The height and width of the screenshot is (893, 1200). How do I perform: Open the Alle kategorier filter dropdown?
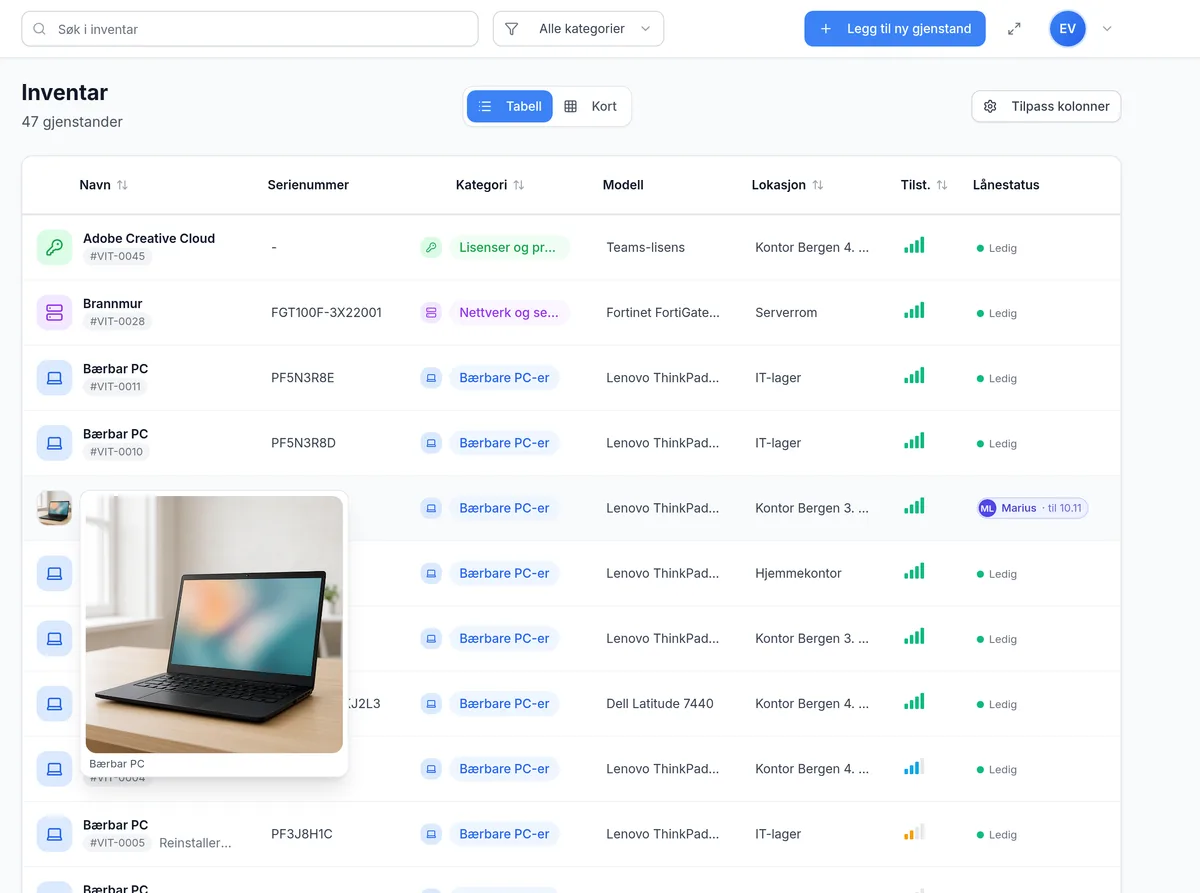pyautogui.click(x=578, y=29)
